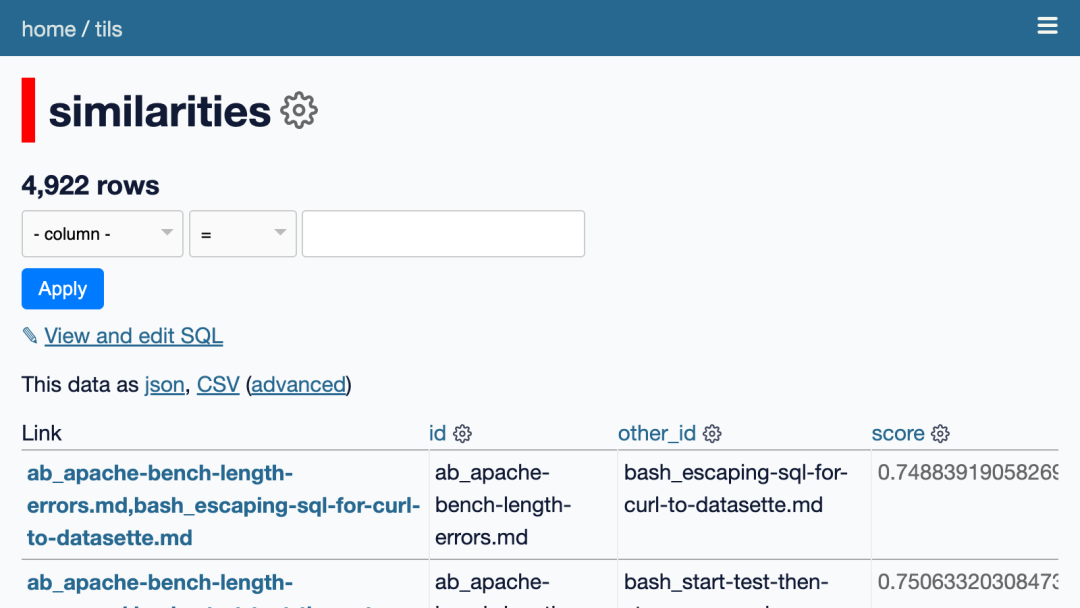Open the id column gear menu
1080x608 pixels.
[462, 434]
